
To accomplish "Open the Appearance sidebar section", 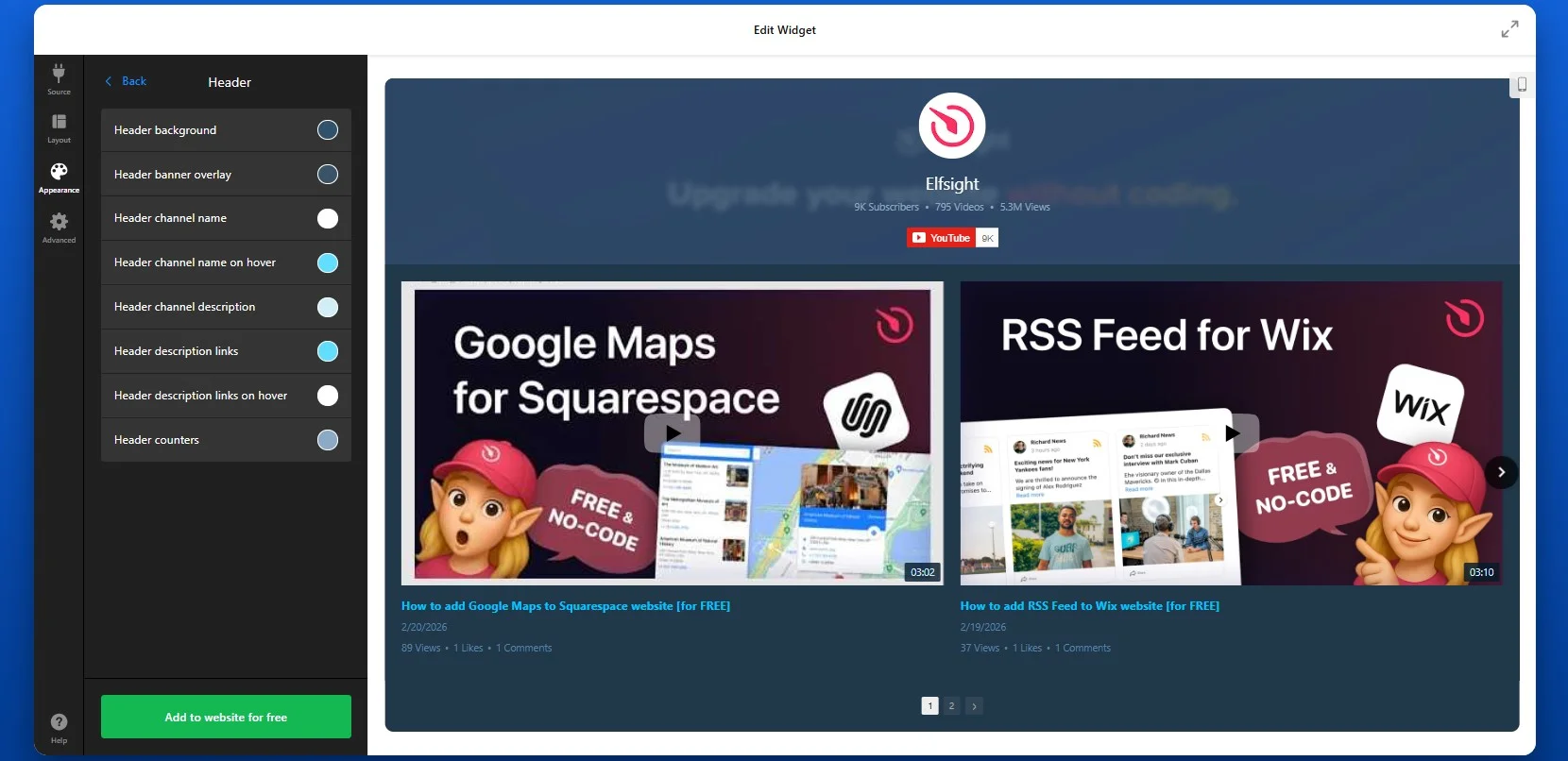I will (59, 178).
